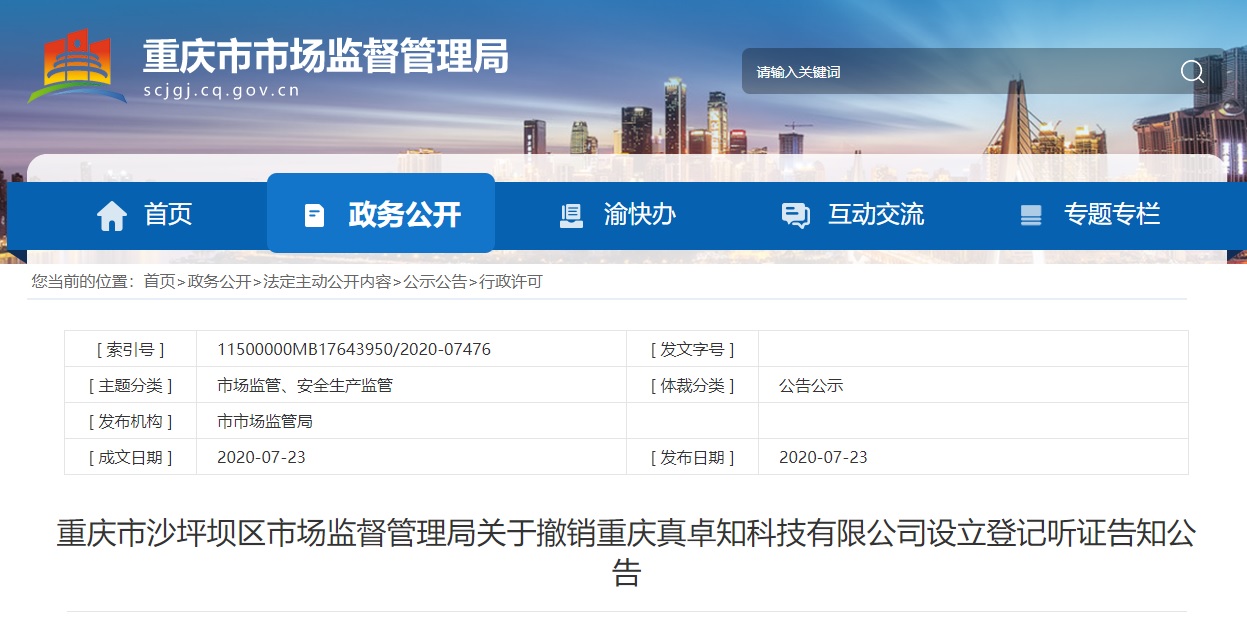Click the 索引号 label cell
The width and height of the screenshot is (1247, 619).
tap(131, 349)
